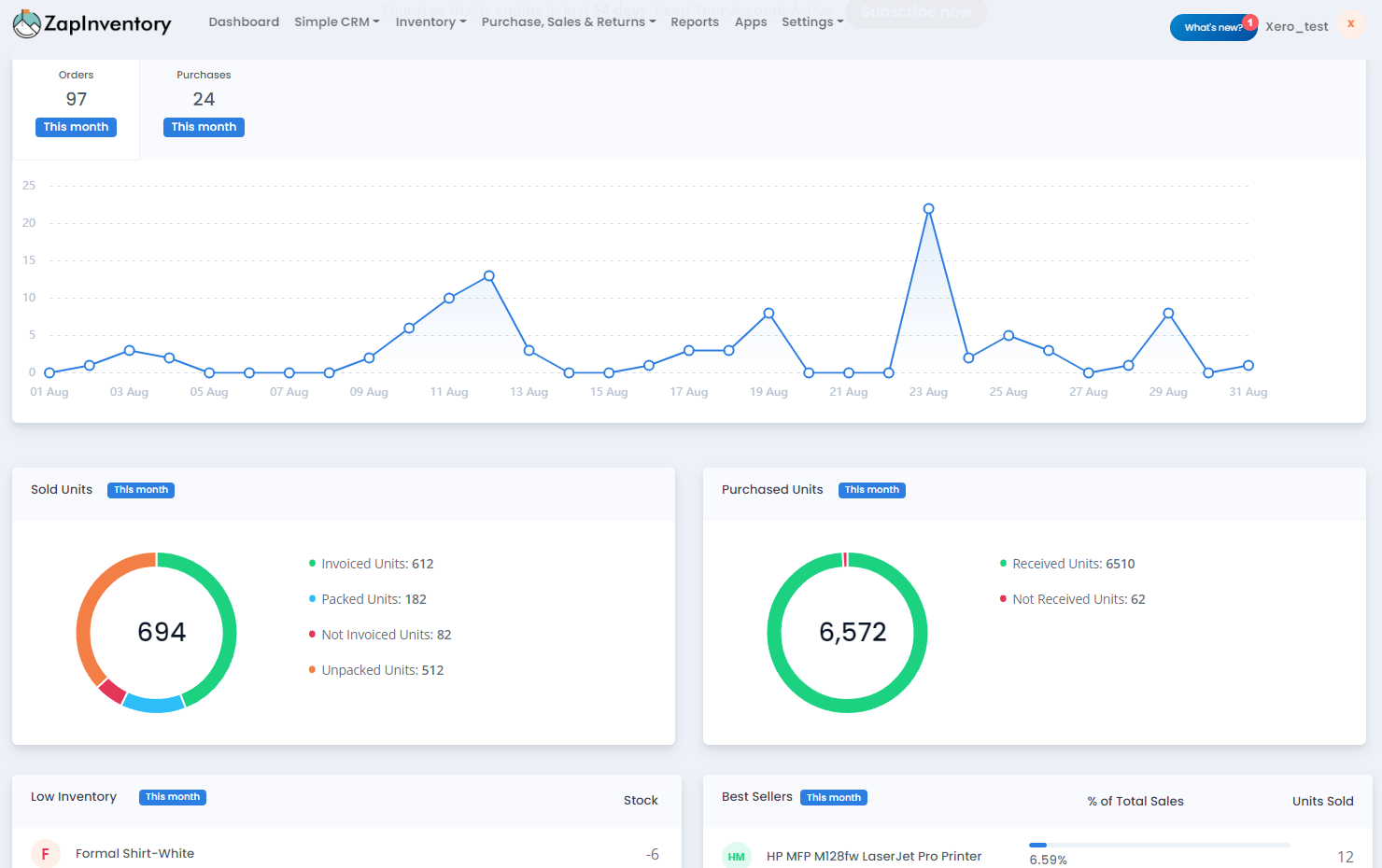Open the Xero_test account name

[x=1296, y=26]
